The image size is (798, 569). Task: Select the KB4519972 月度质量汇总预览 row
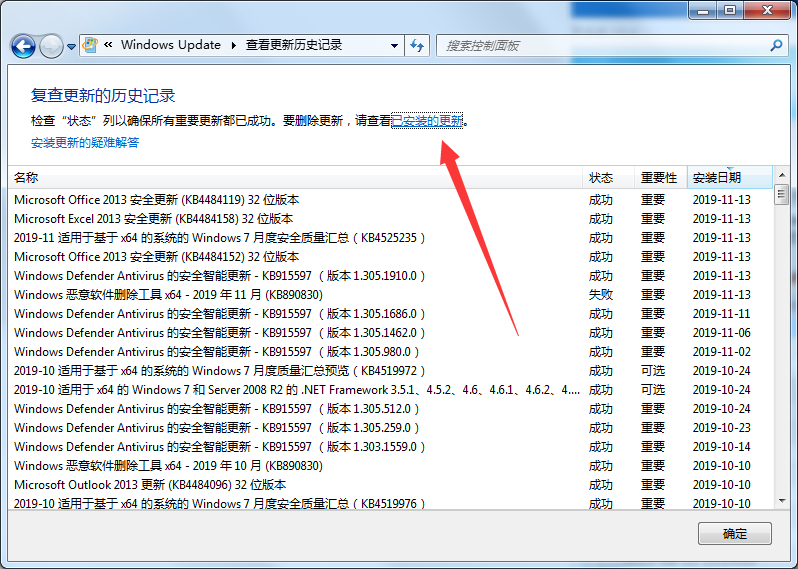(390, 371)
